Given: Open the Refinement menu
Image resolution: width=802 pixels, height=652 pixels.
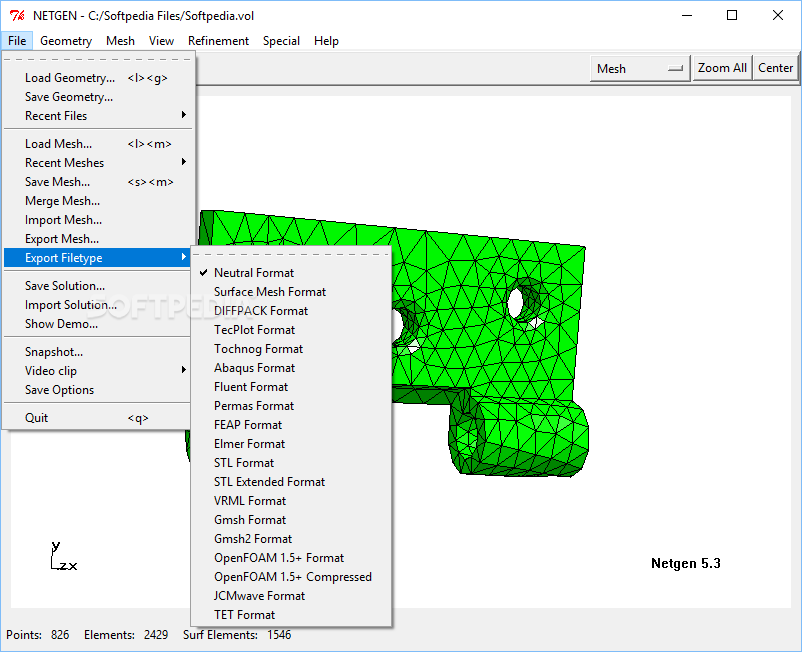Looking at the screenshot, I should (218, 40).
